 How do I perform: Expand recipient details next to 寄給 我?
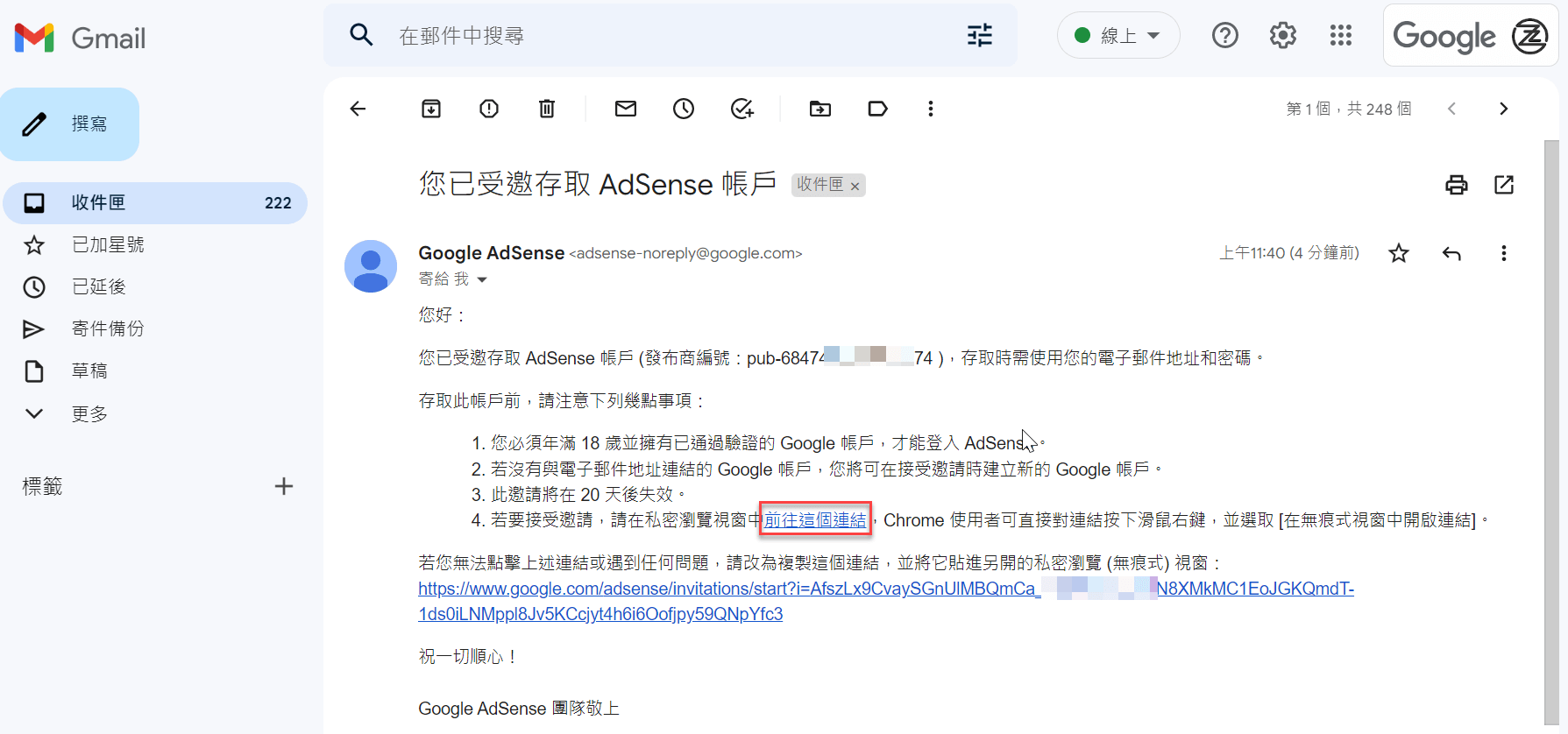coord(482,280)
